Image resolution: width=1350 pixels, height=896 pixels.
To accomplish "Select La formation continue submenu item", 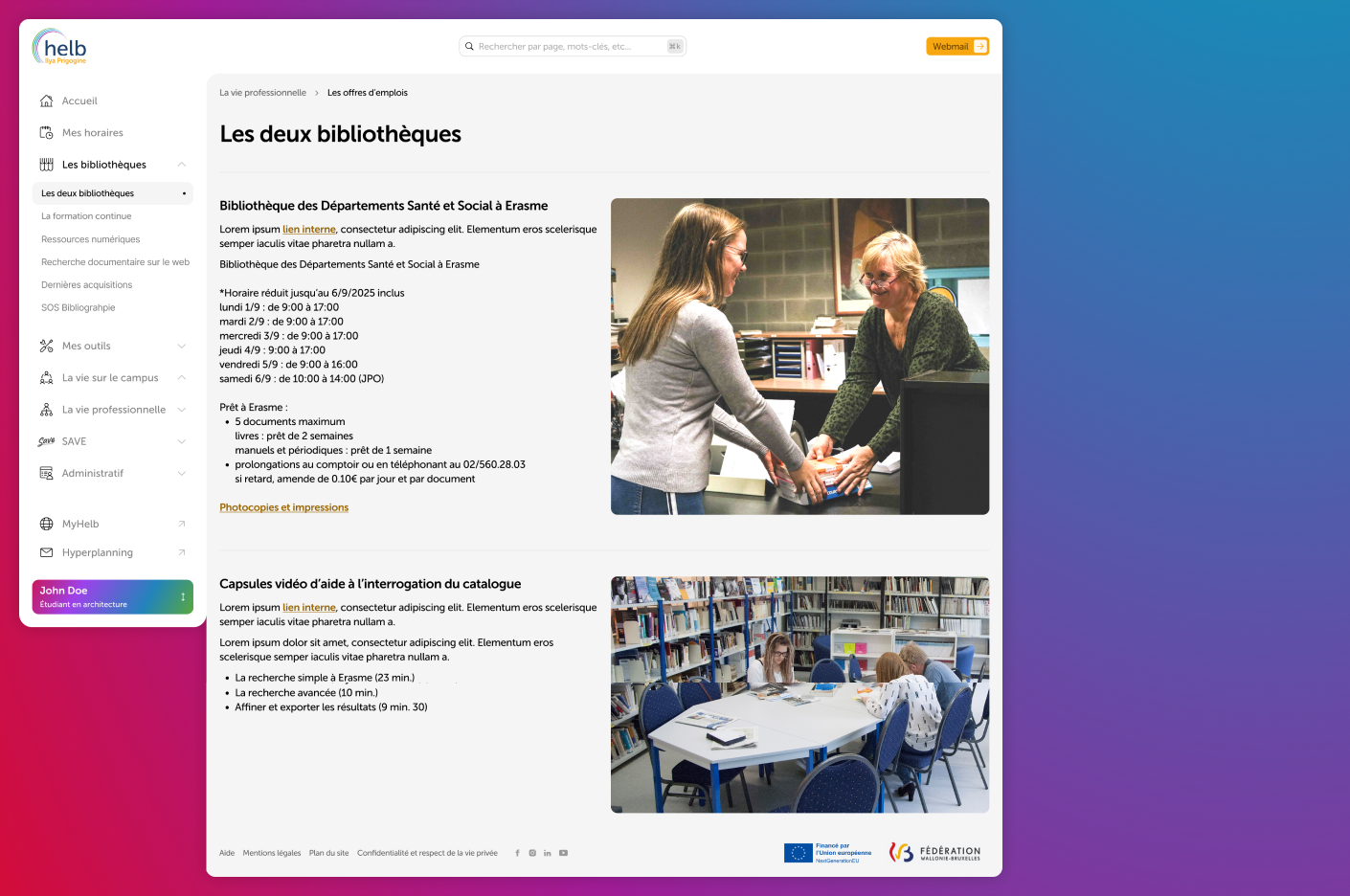I will click(86, 216).
